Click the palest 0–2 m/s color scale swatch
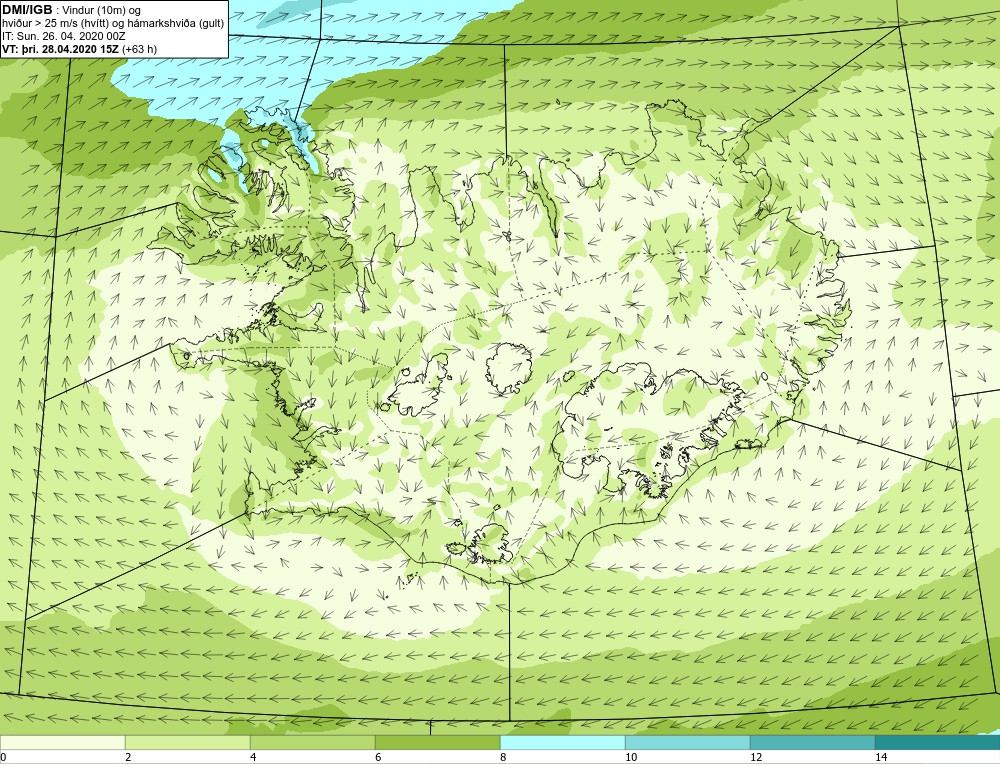The image size is (1000, 764). (x=62, y=743)
